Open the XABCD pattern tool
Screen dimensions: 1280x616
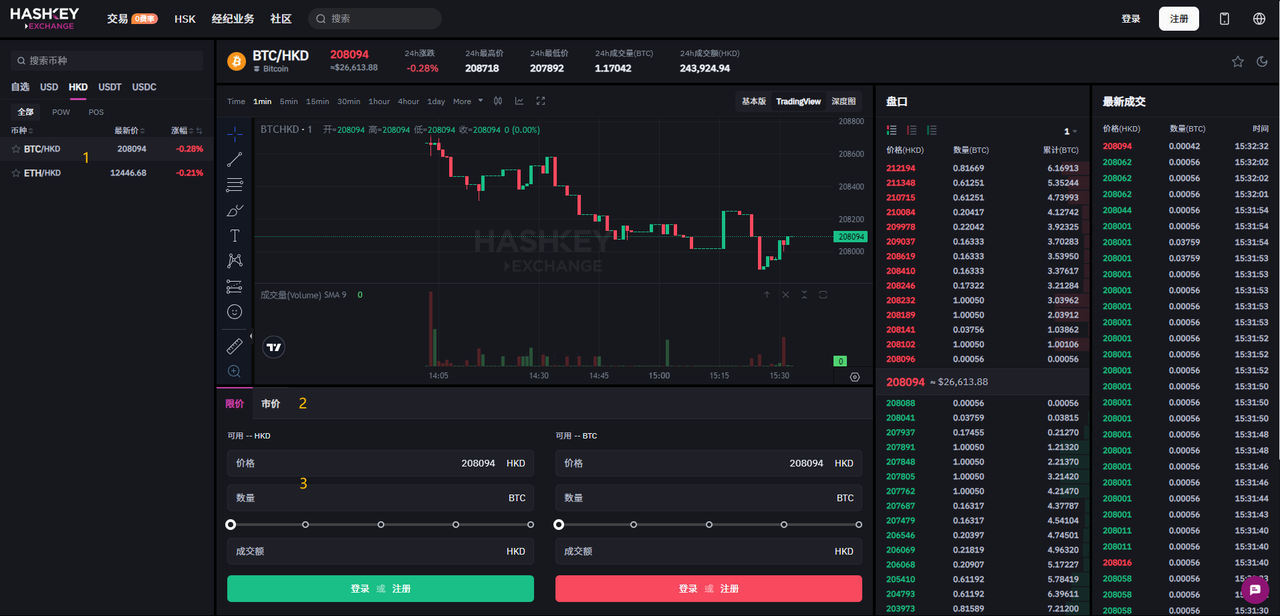tap(234, 260)
